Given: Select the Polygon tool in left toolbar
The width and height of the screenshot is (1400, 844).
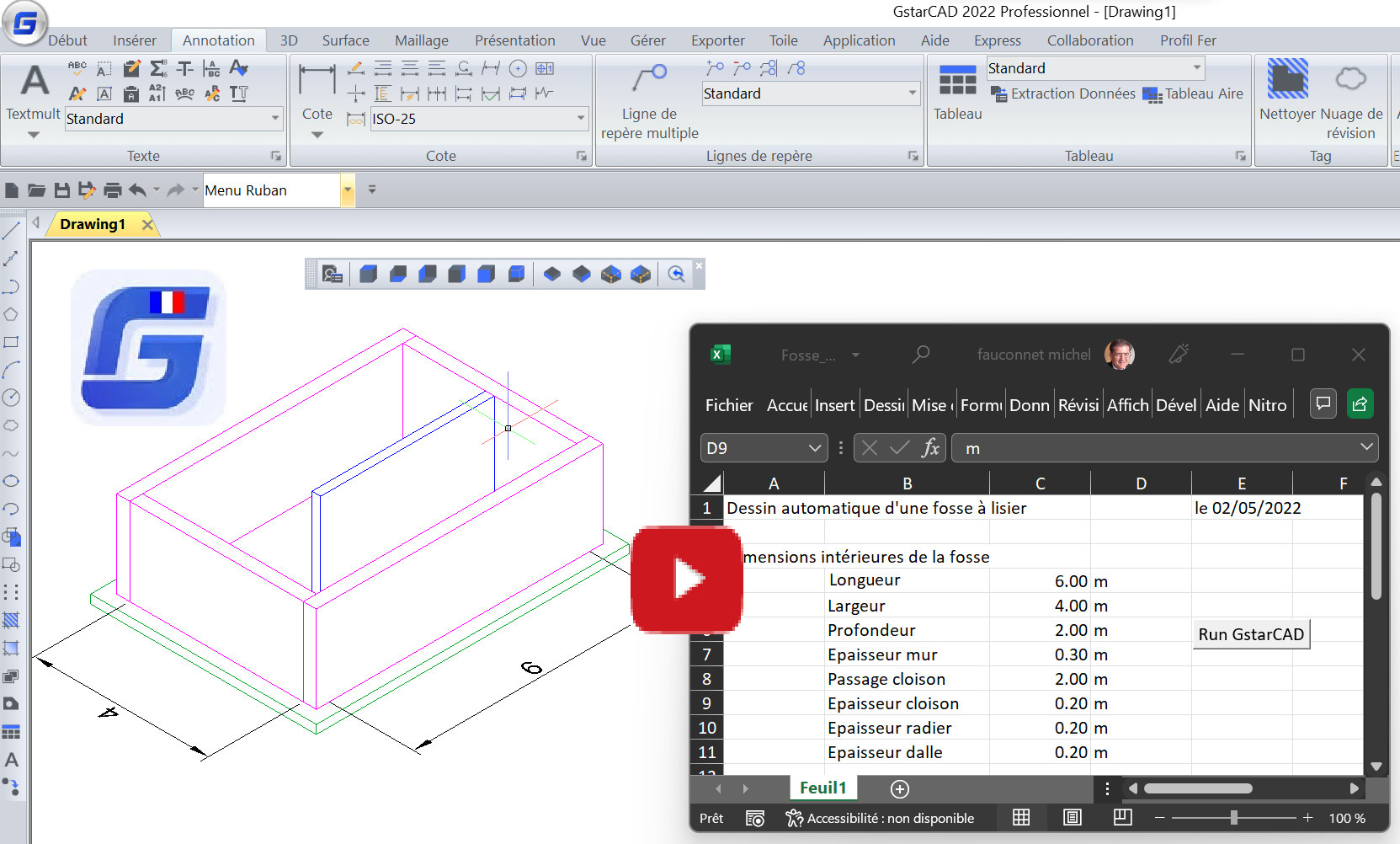Looking at the screenshot, I should click(11, 314).
